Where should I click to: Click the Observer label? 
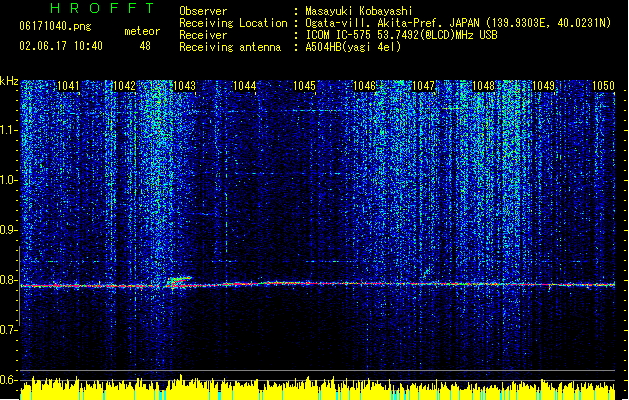coord(203,11)
